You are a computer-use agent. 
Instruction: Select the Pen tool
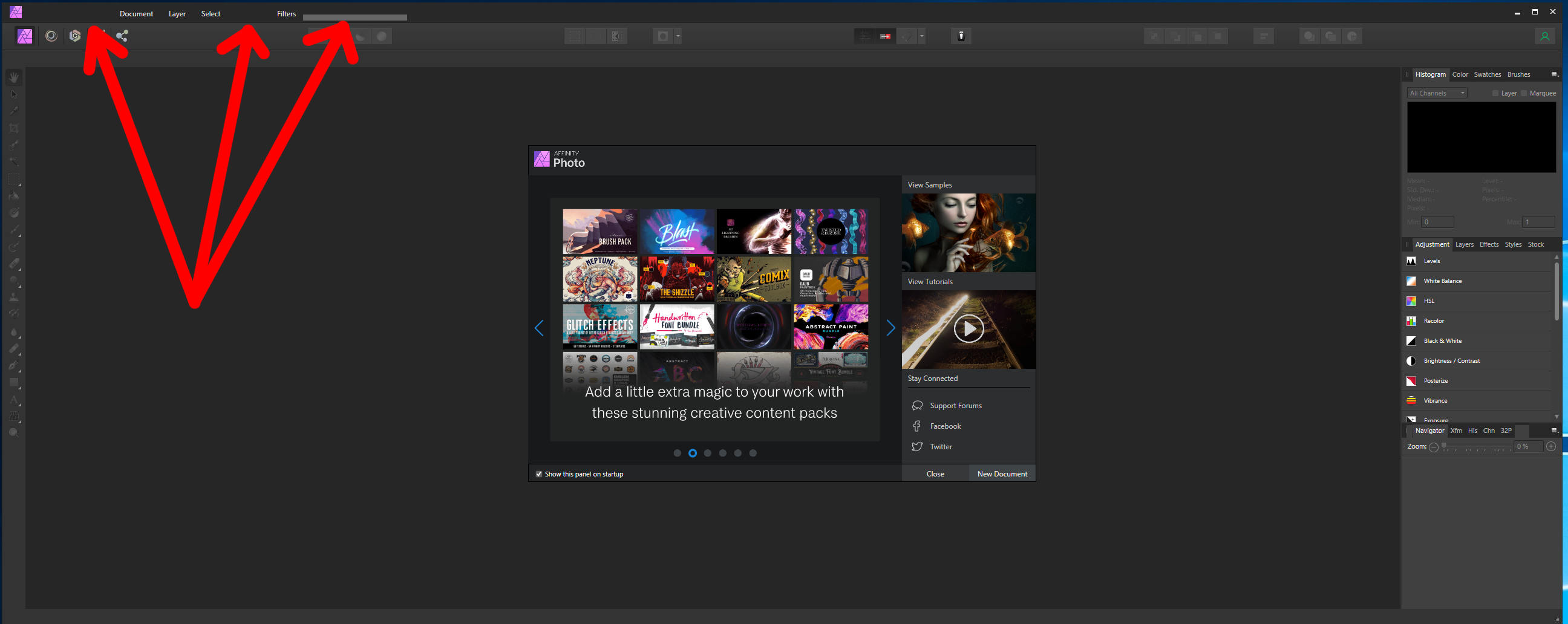pos(14,366)
